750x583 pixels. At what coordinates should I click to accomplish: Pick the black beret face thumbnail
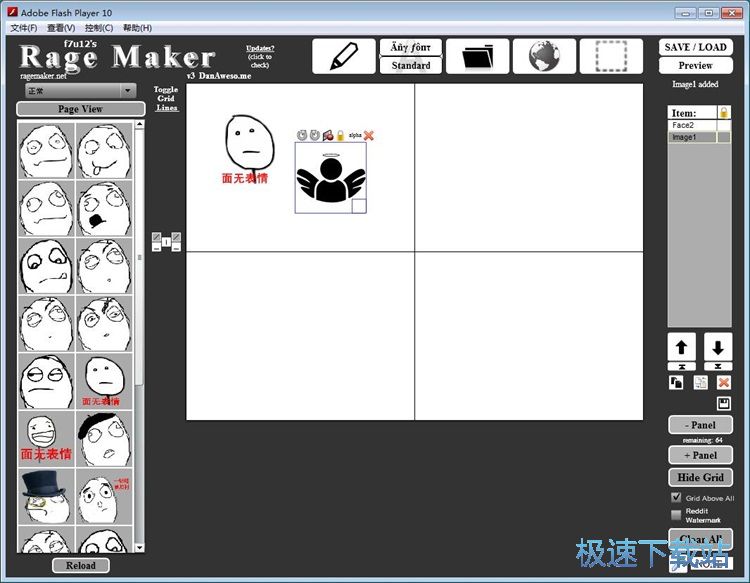tap(104, 439)
